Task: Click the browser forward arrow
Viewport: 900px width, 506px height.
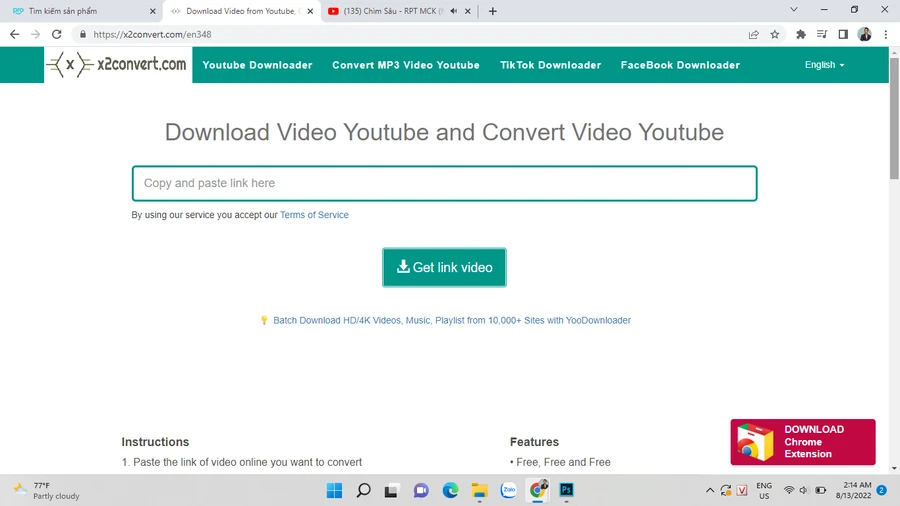Action: click(36, 34)
